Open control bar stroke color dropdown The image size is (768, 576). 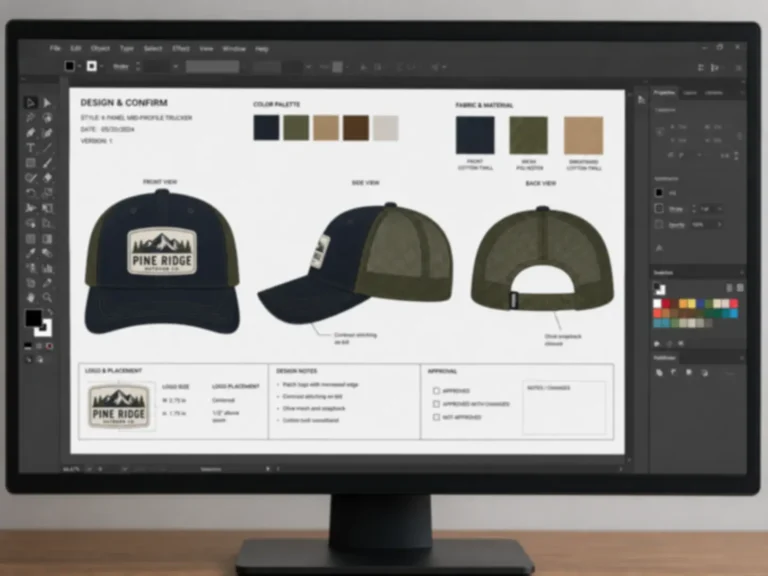[x=101, y=66]
